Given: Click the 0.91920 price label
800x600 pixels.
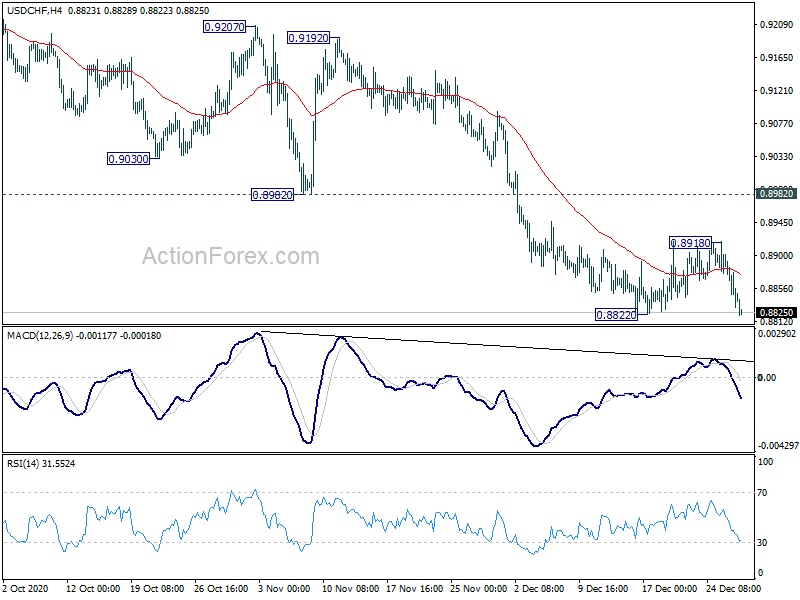Looking at the screenshot, I should point(309,38).
